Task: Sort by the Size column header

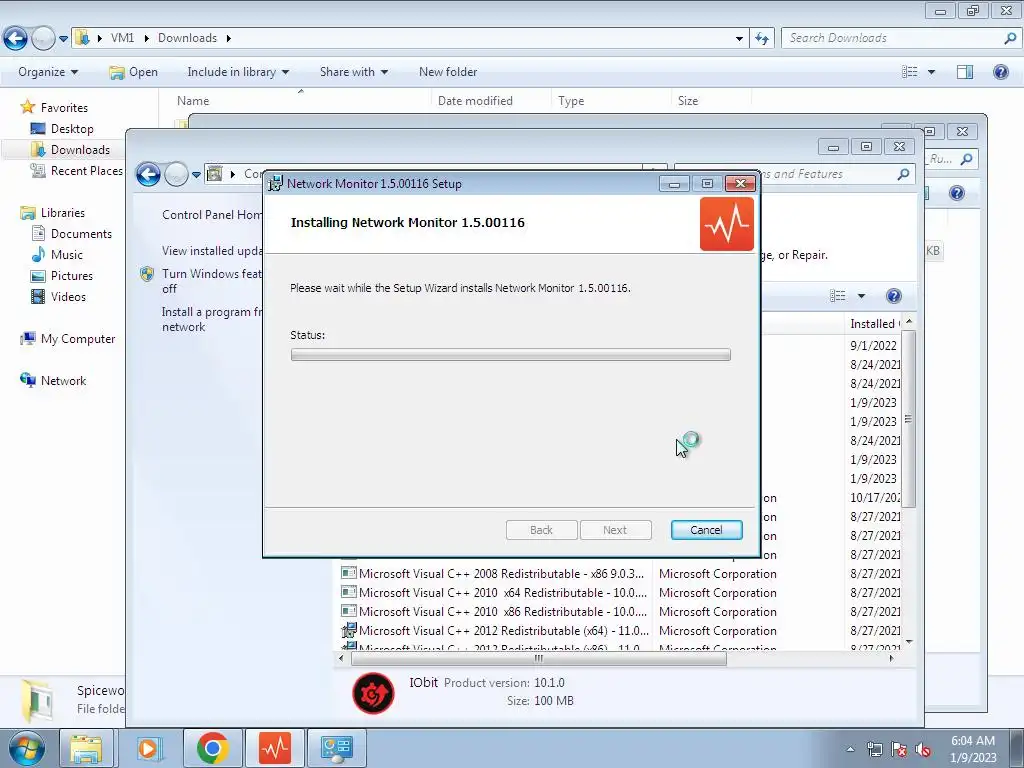Action: (x=688, y=101)
